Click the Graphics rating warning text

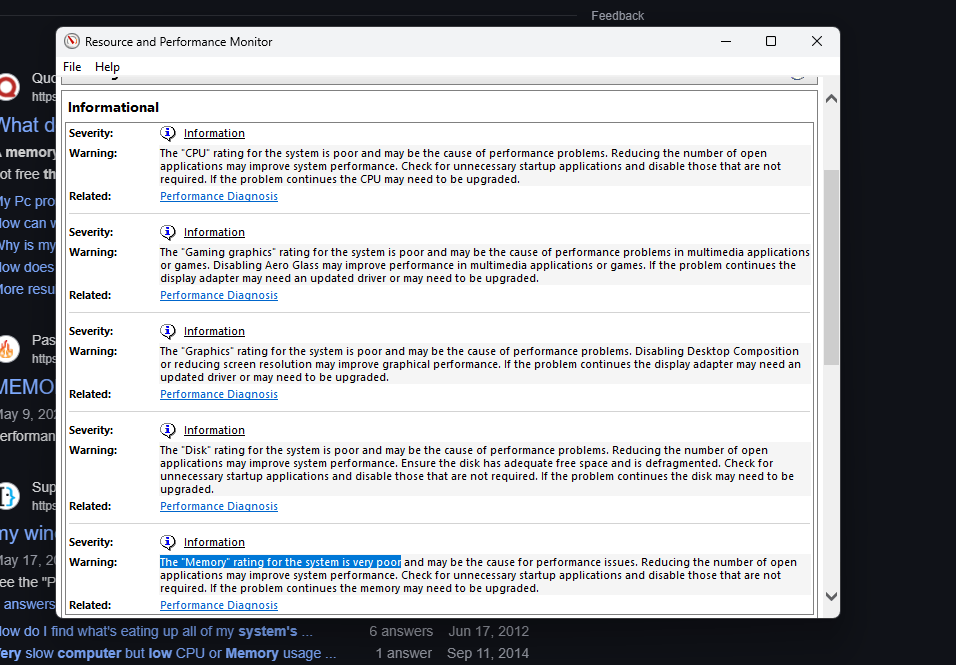pyautogui.click(x=480, y=364)
